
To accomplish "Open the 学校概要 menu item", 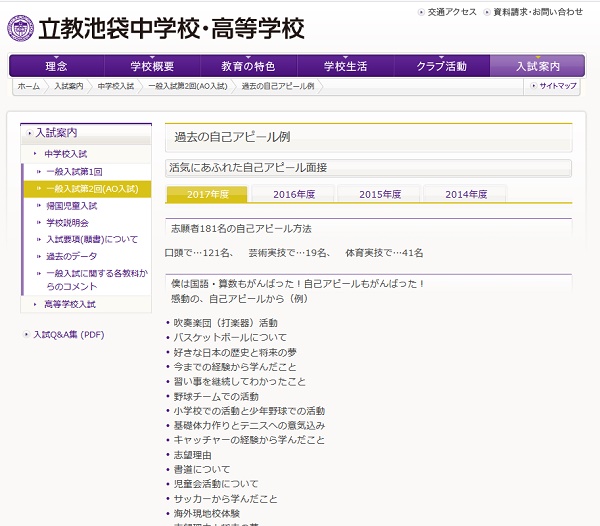I will coord(152,66).
